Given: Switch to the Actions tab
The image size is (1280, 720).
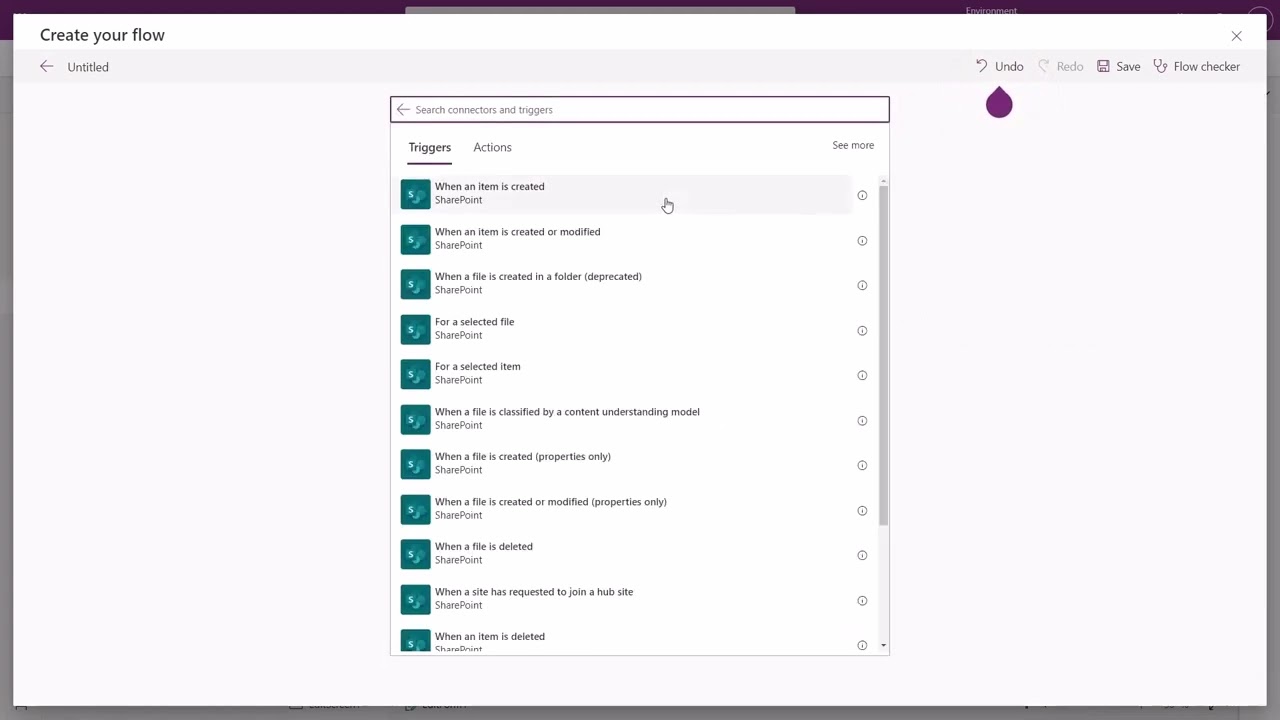Looking at the screenshot, I should point(492,147).
